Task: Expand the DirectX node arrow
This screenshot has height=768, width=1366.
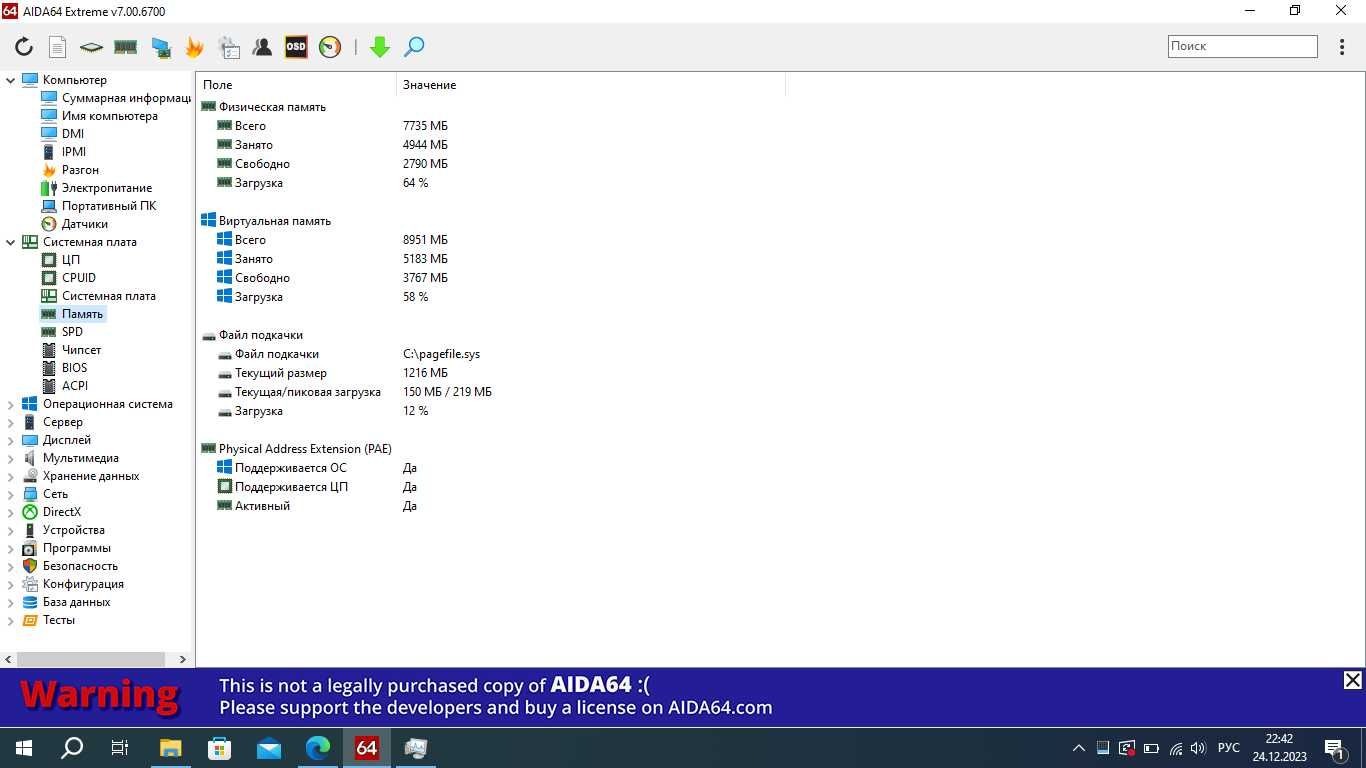Action: point(11,512)
